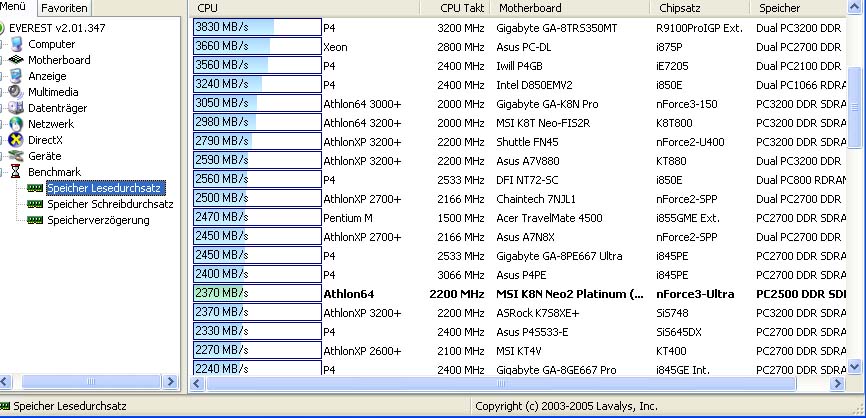Expand the Datenträger tree node
The height and width of the screenshot is (418, 866).
(2, 108)
